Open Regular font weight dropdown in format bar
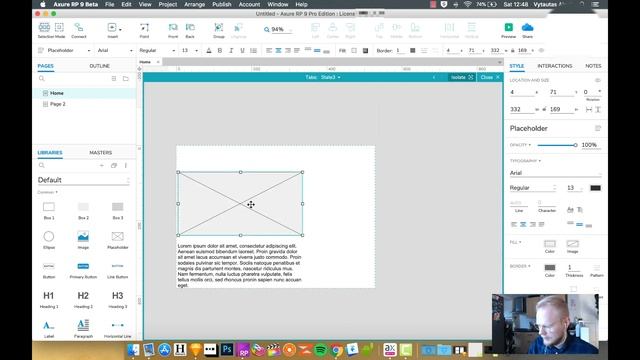Image resolution: width=640 pixels, height=360 pixels. [157, 51]
